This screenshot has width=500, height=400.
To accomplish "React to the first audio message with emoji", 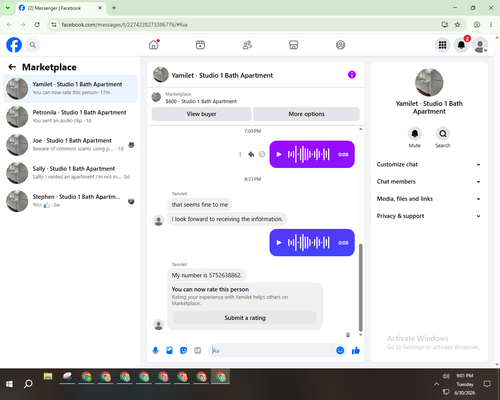I will (262, 154).
